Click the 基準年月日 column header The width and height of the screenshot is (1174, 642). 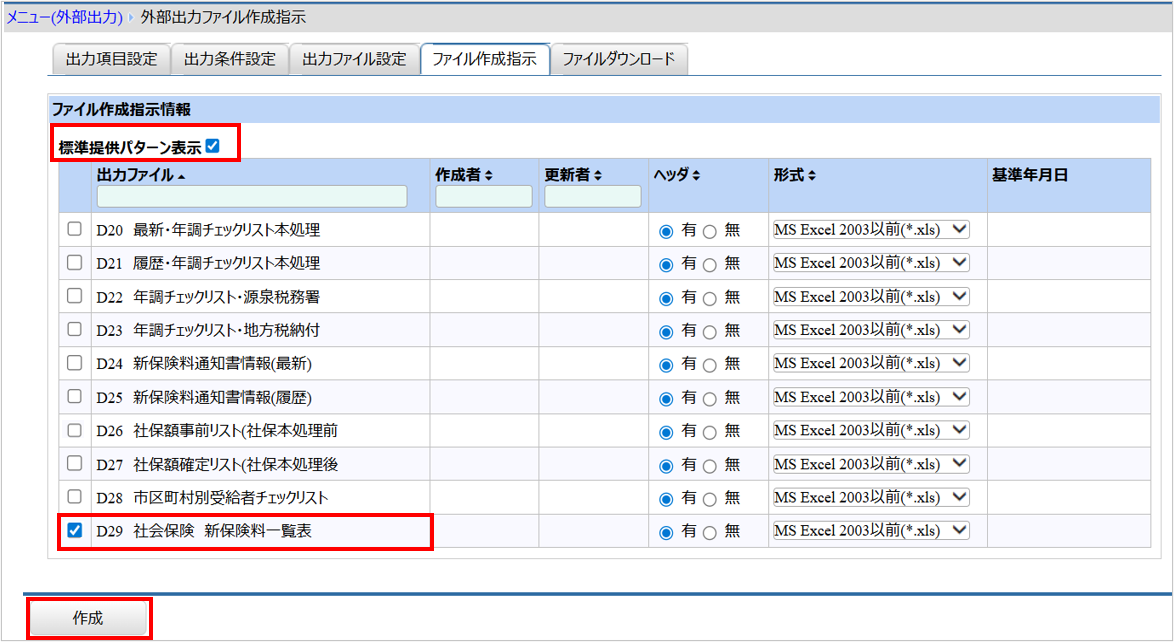point(1029,175)
